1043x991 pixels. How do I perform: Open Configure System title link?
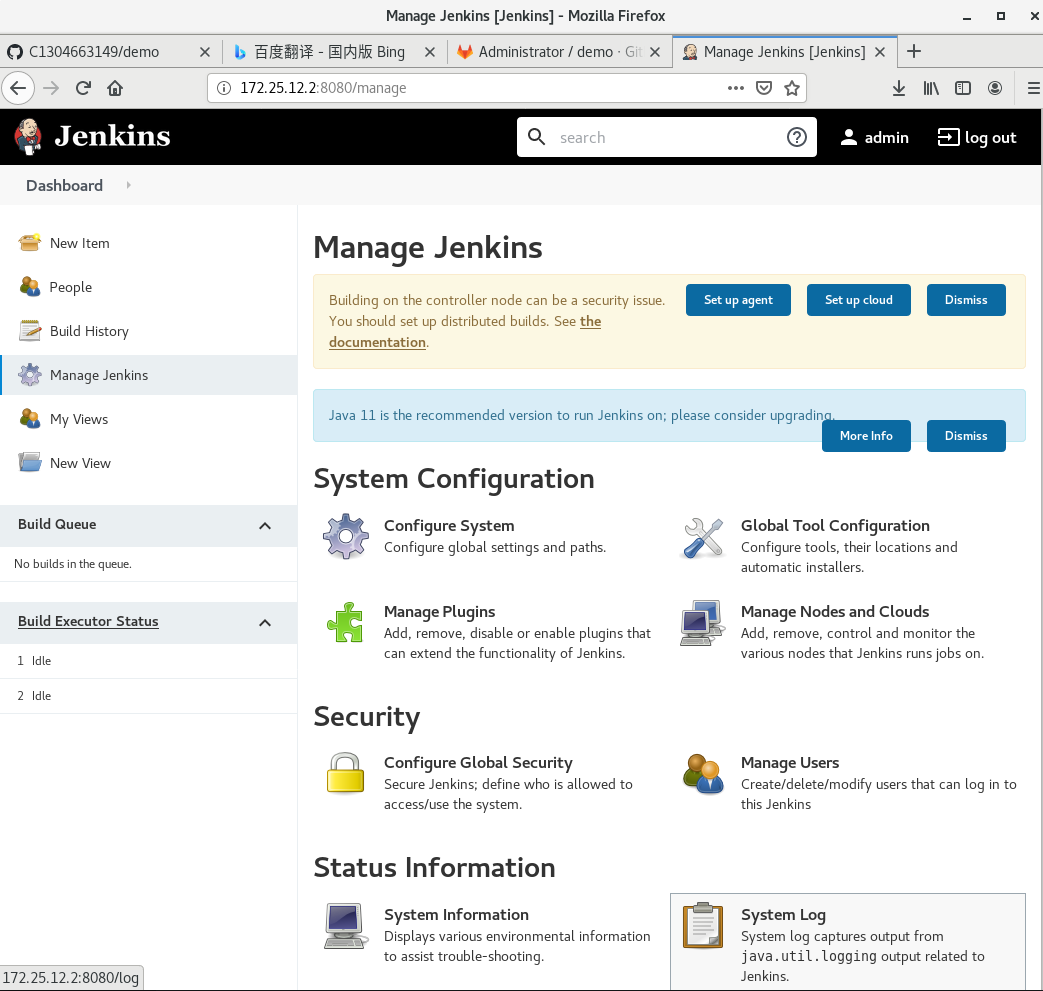tap(449, 525)
